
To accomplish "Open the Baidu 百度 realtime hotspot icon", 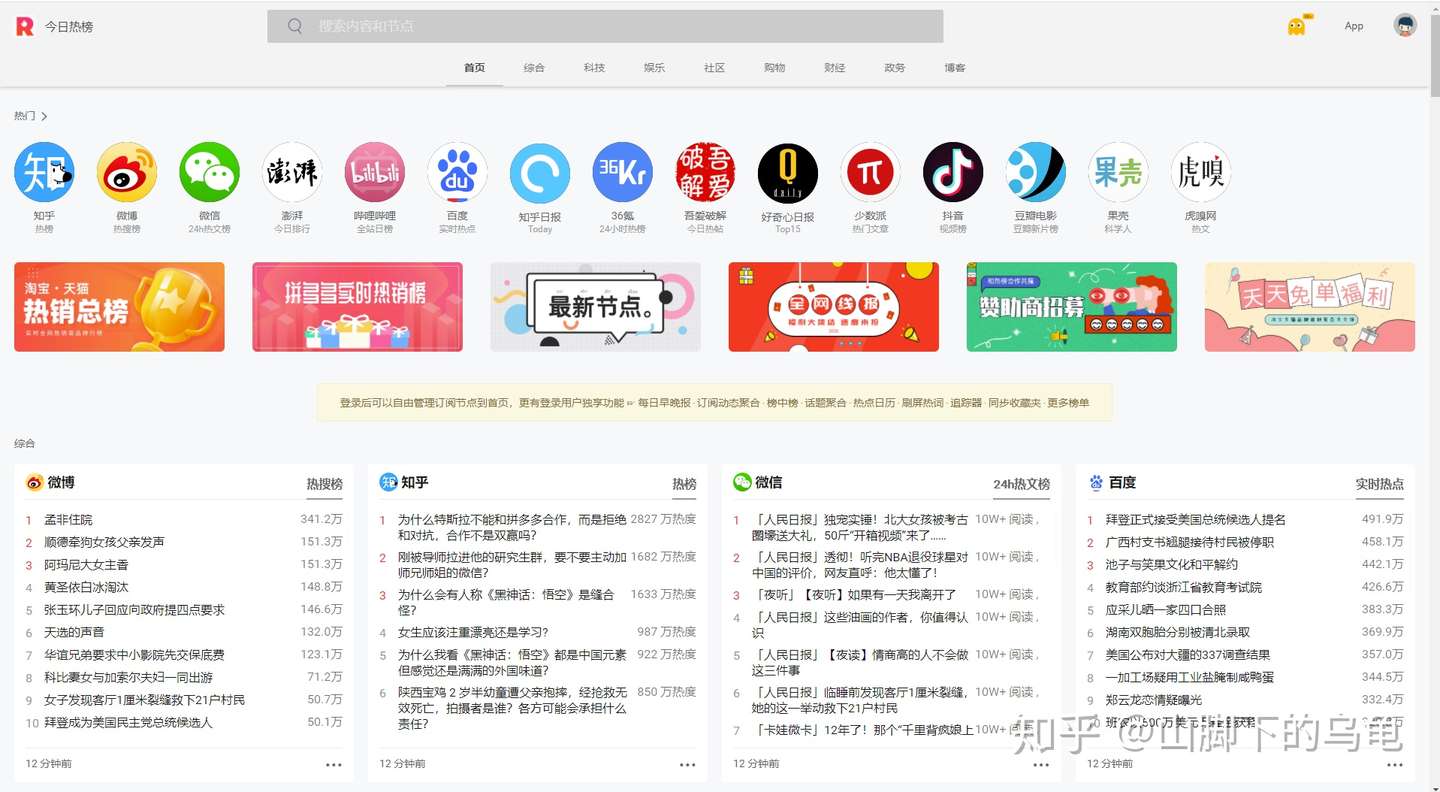I will pos(457,172).
